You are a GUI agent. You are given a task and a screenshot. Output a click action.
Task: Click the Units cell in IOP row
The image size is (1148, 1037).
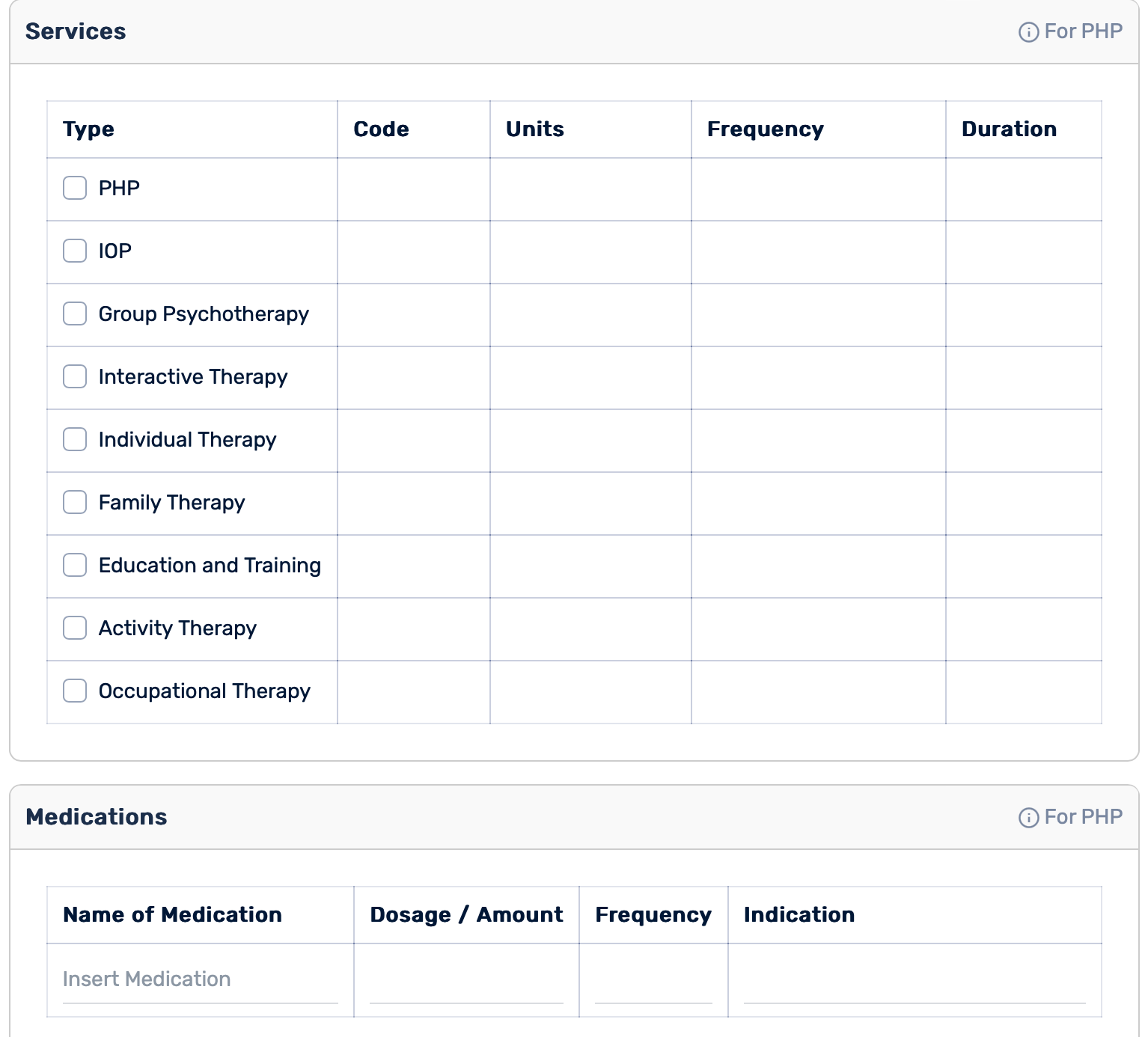click(x=590, y=252)
